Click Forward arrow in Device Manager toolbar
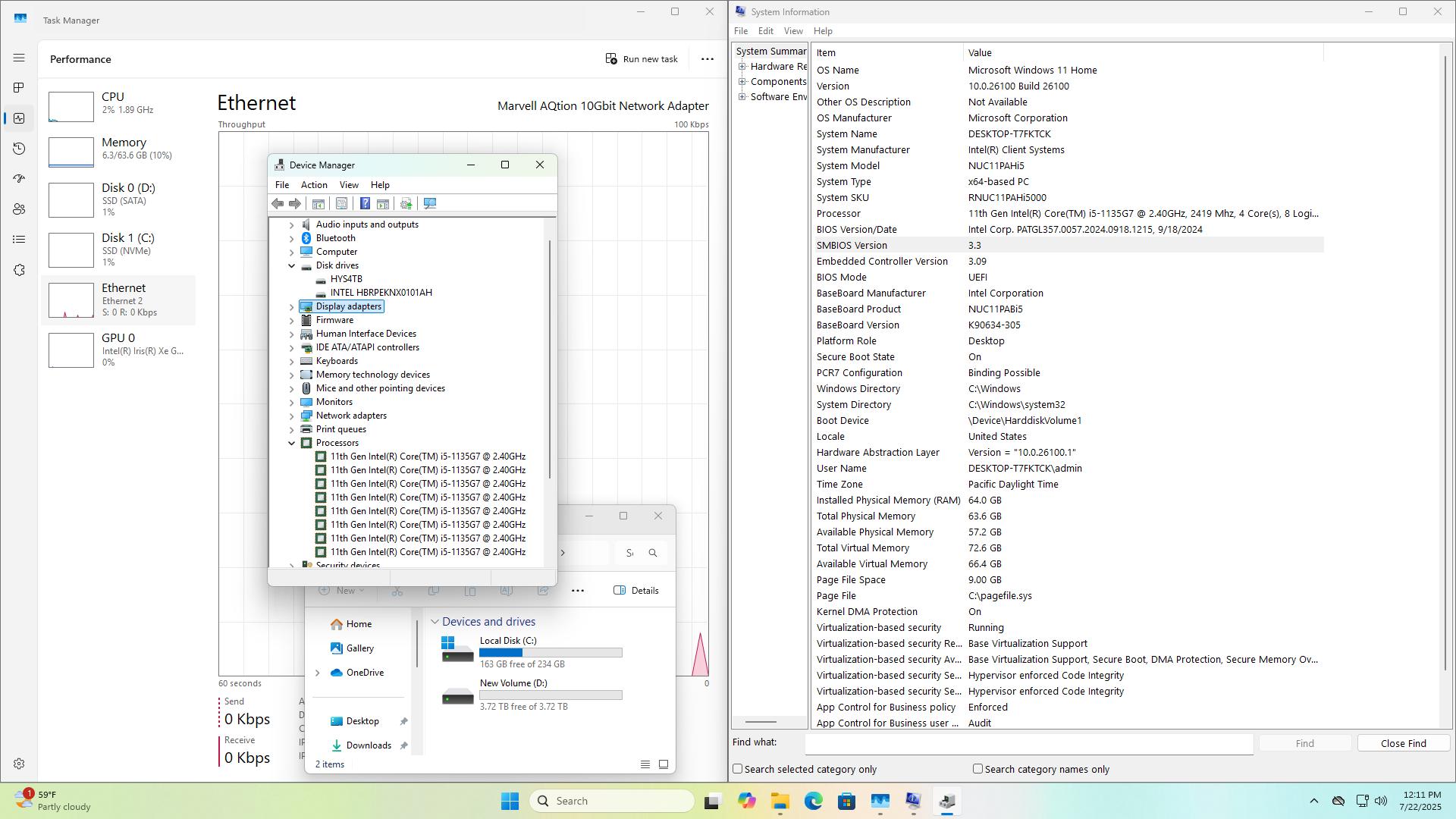This screenshot has width=1456, height=819. coord(295,203)
